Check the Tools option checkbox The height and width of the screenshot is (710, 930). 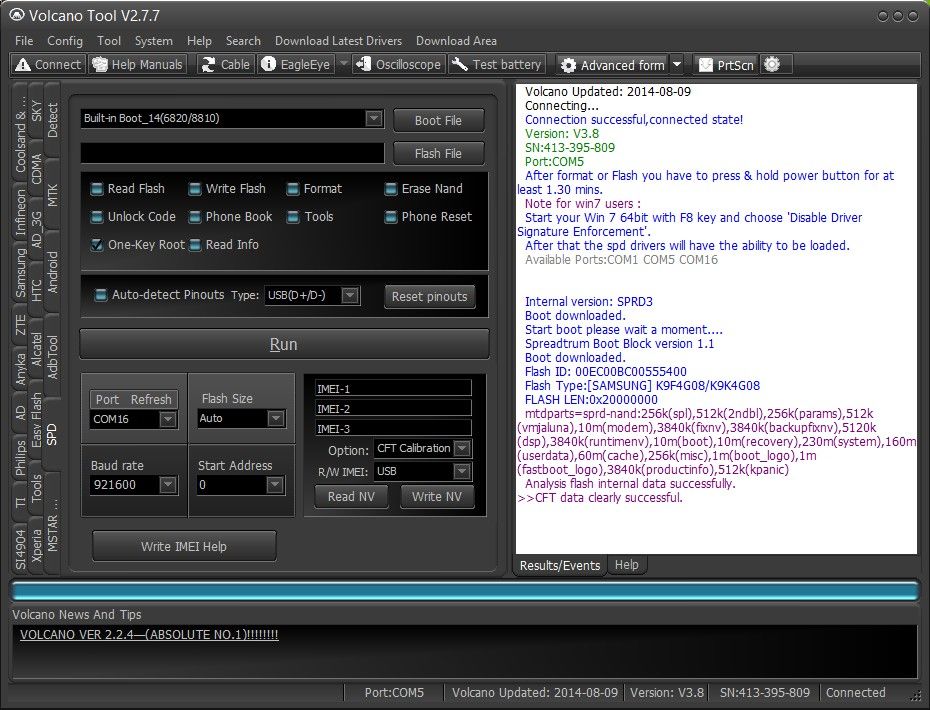pos(292,217)
